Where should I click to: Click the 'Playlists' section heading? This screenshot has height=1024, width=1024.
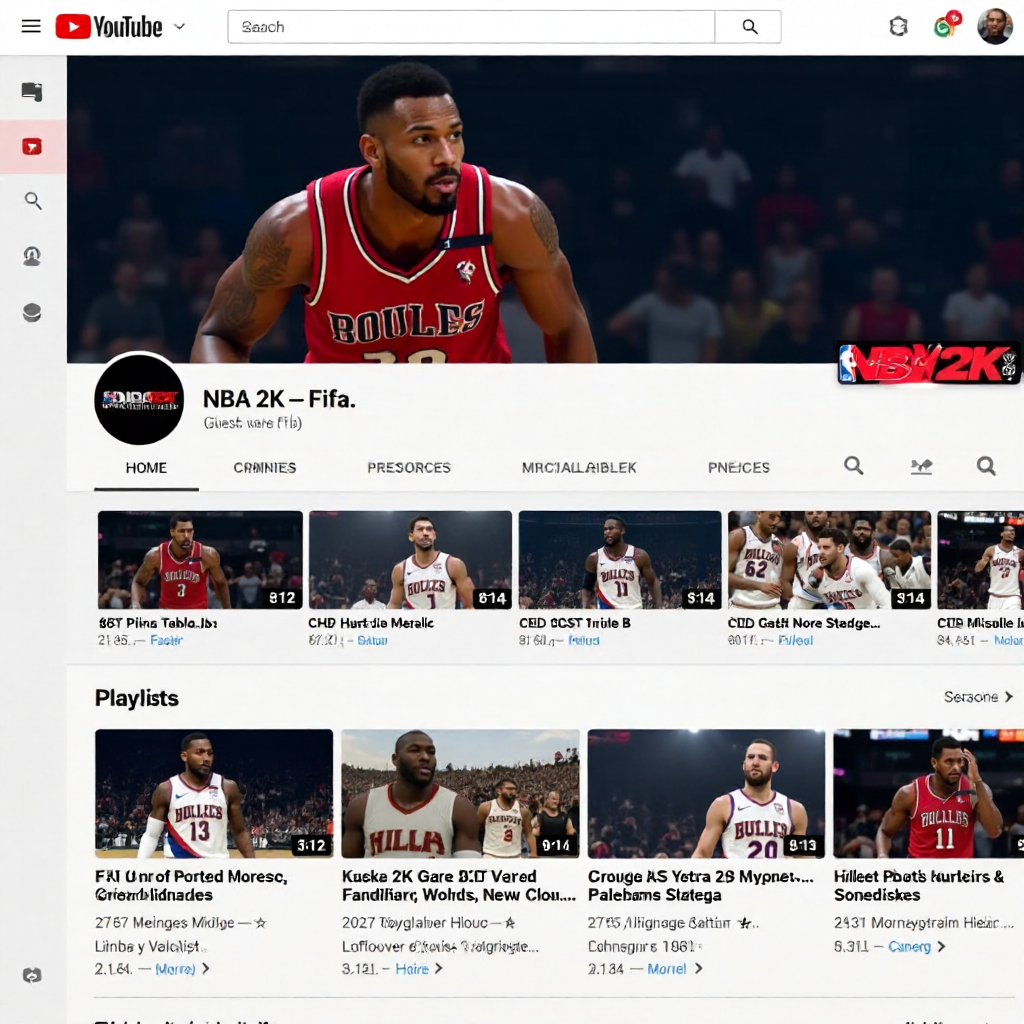pos(136,698)
